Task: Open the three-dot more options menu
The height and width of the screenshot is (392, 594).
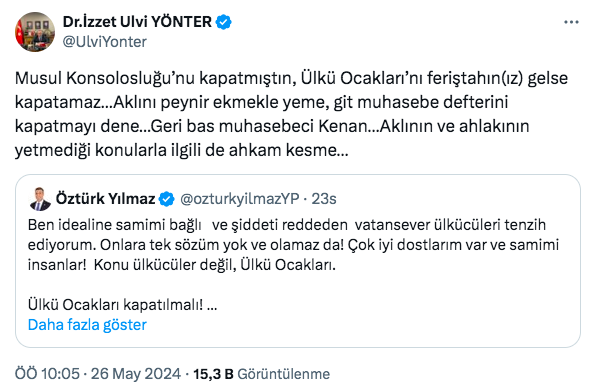Action: 571,22
